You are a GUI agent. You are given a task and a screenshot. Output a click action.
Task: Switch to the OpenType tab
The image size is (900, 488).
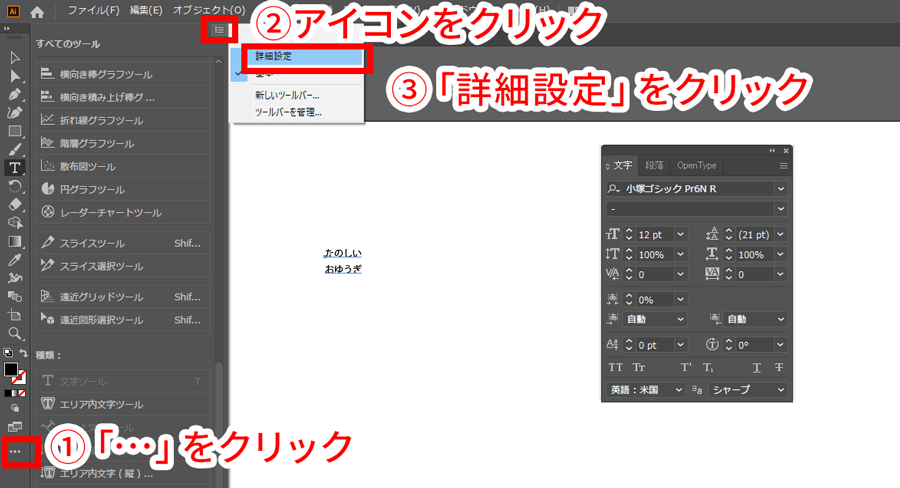[x=696, y=165]
